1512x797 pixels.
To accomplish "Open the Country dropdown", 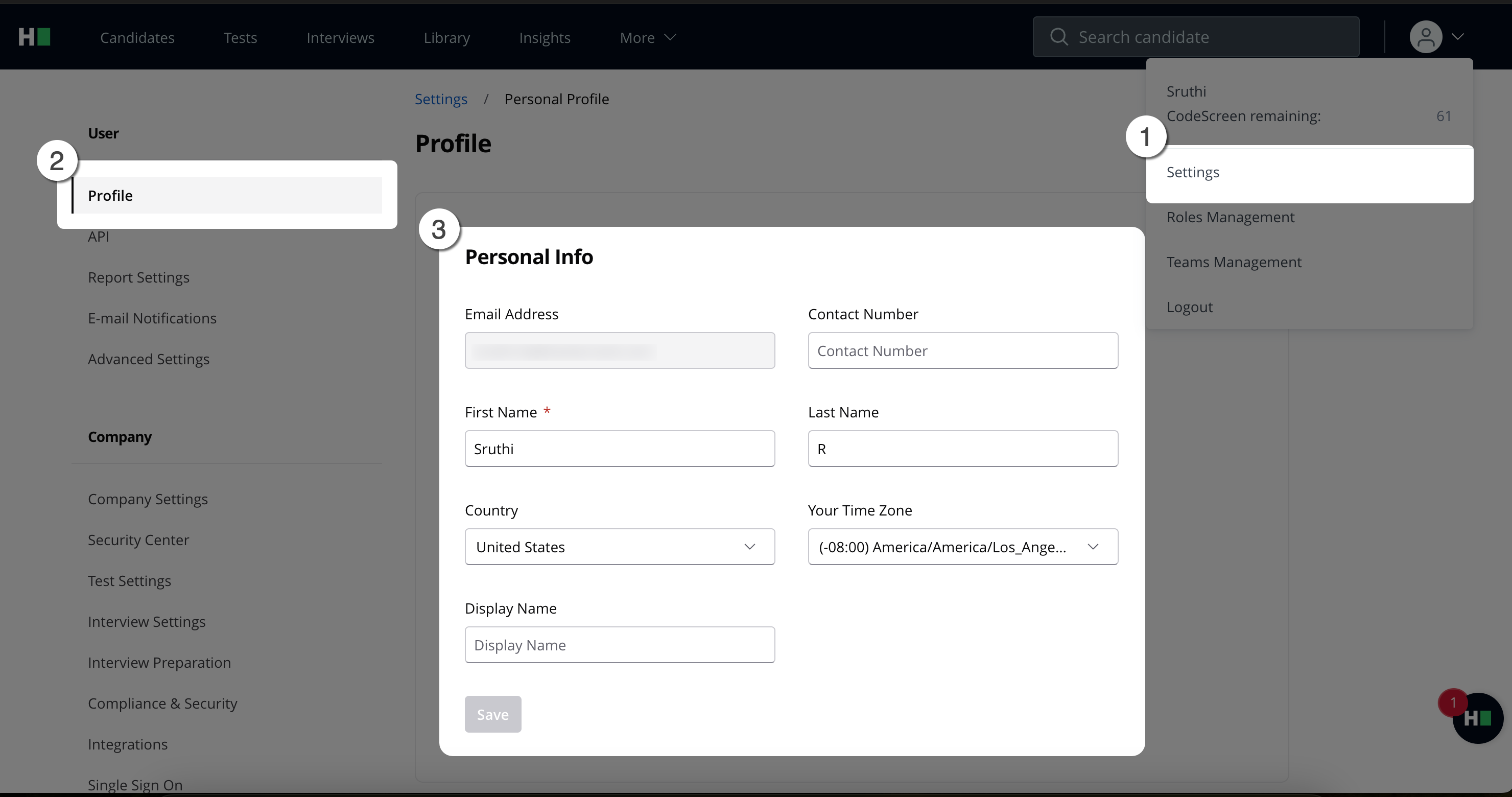I will [619, 547].
